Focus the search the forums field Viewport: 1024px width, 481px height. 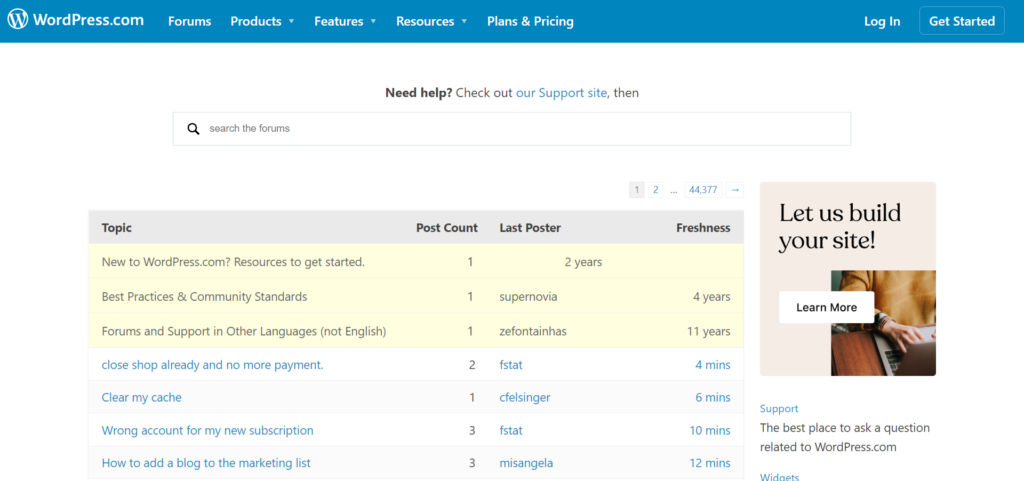(x=511, y=129)
